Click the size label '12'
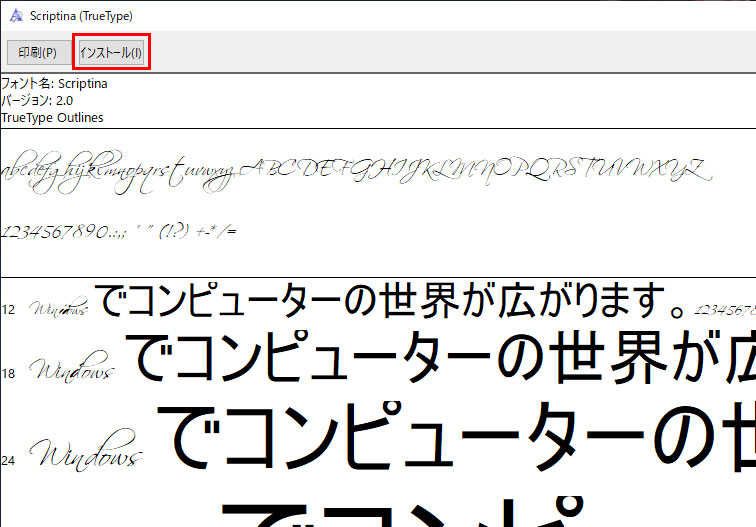756x527 pixels. (8, 310)
